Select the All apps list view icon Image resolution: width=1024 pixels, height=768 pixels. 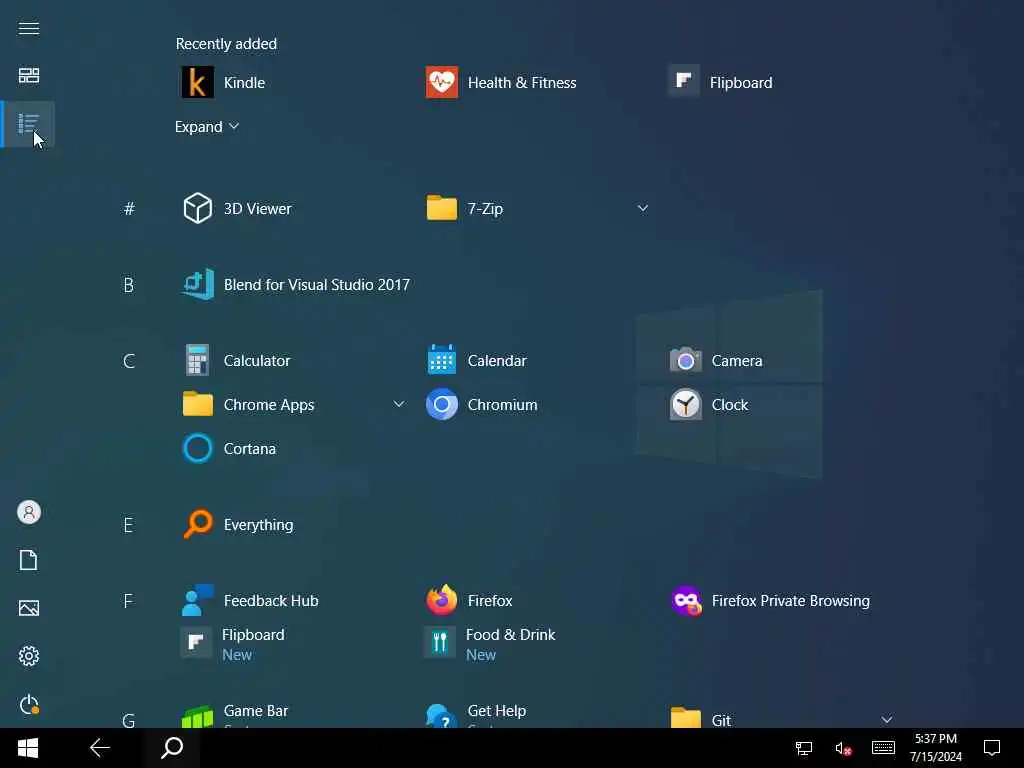(29, 123)
